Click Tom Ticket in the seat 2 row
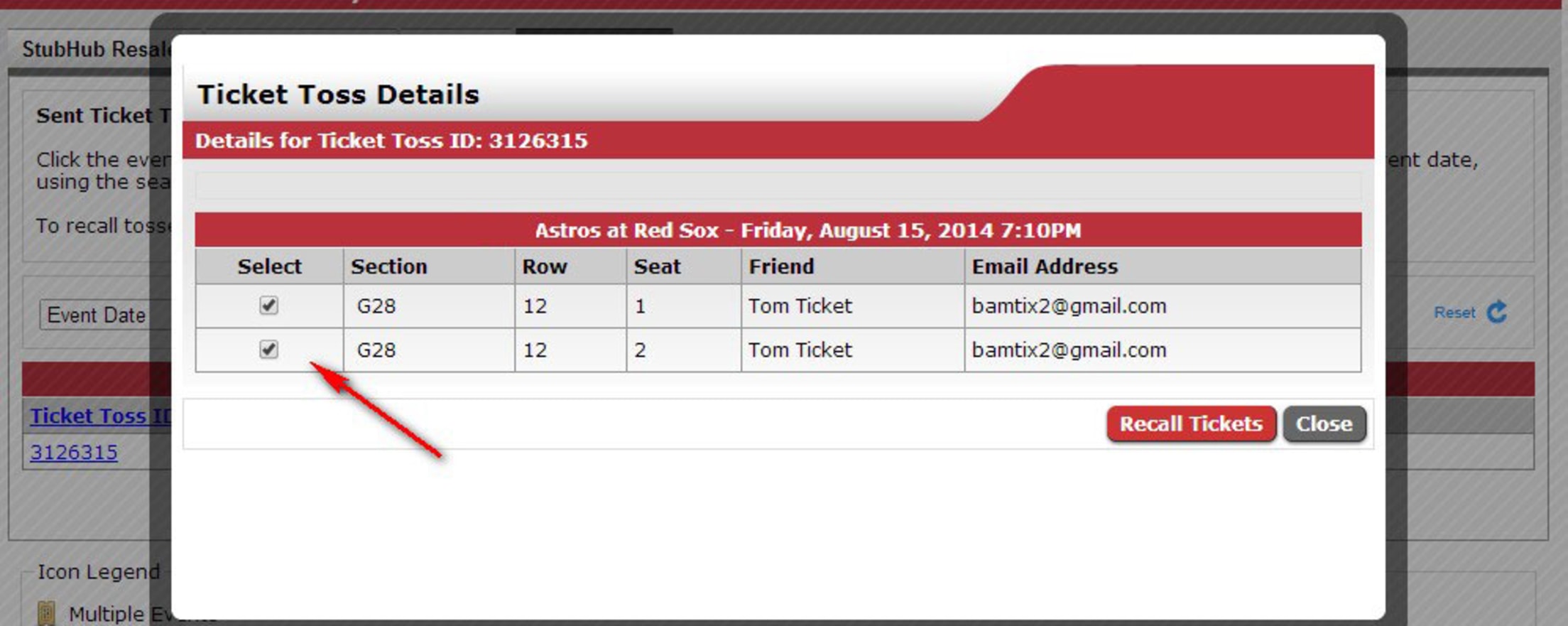The image size is (1568, 626). click(800, 350)
